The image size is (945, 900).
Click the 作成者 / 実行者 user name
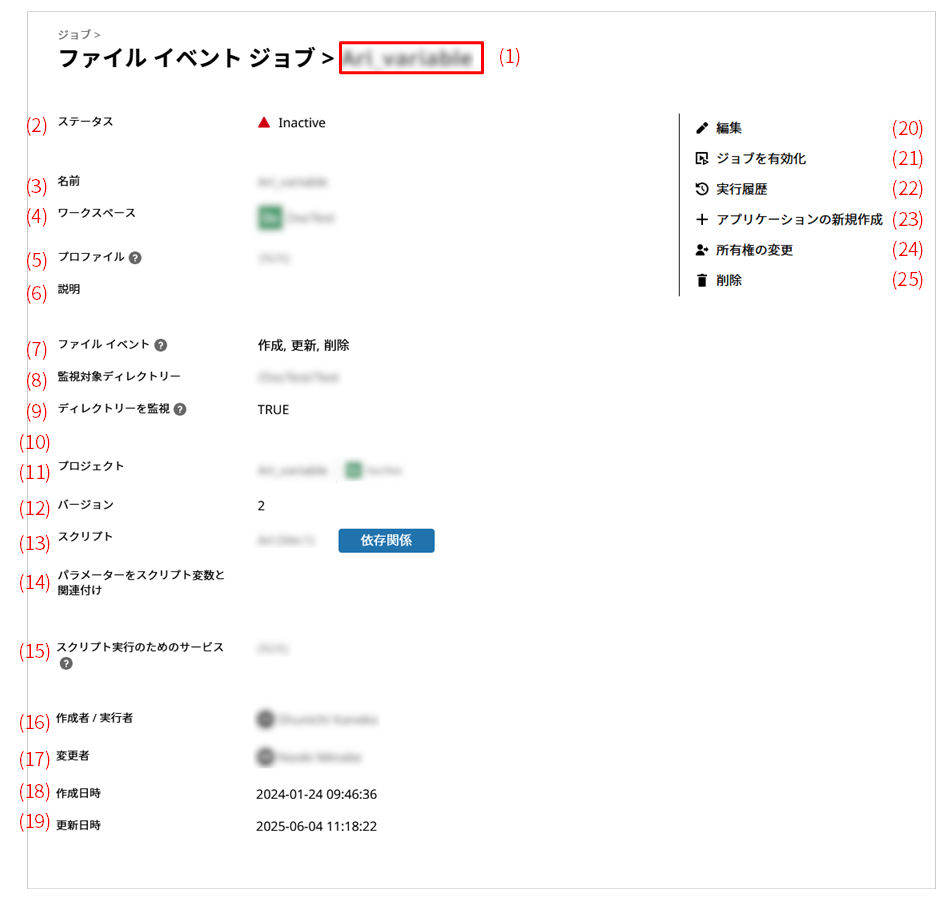coord(327,719)
